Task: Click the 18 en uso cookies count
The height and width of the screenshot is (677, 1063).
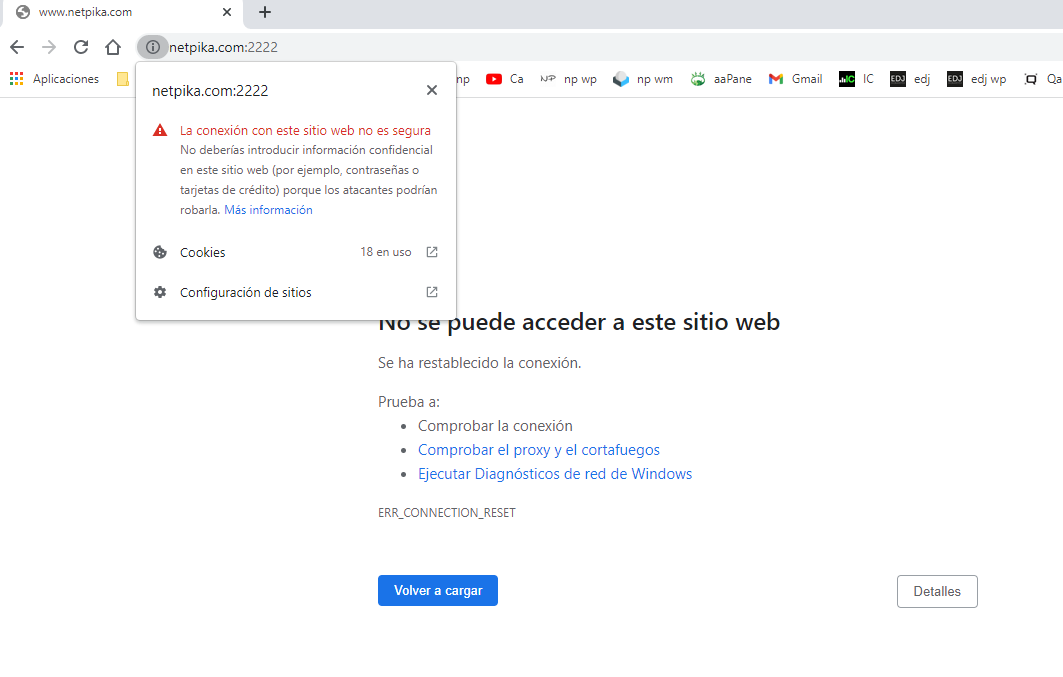Action: click(x=386, y=252)
